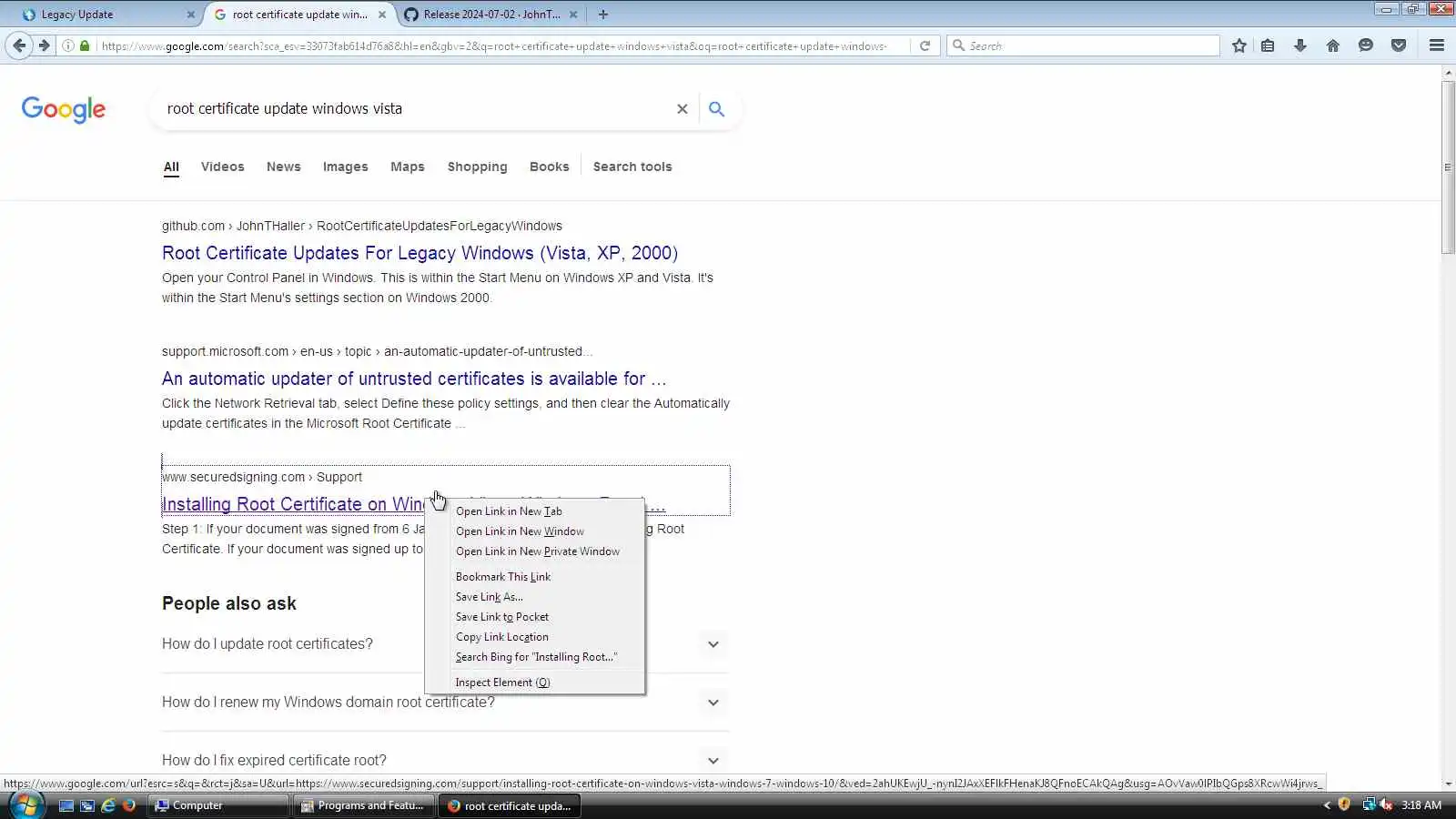1456x819 pixels.
Task: Switch to Computer window in taskbar
Action: click(218, 805)
